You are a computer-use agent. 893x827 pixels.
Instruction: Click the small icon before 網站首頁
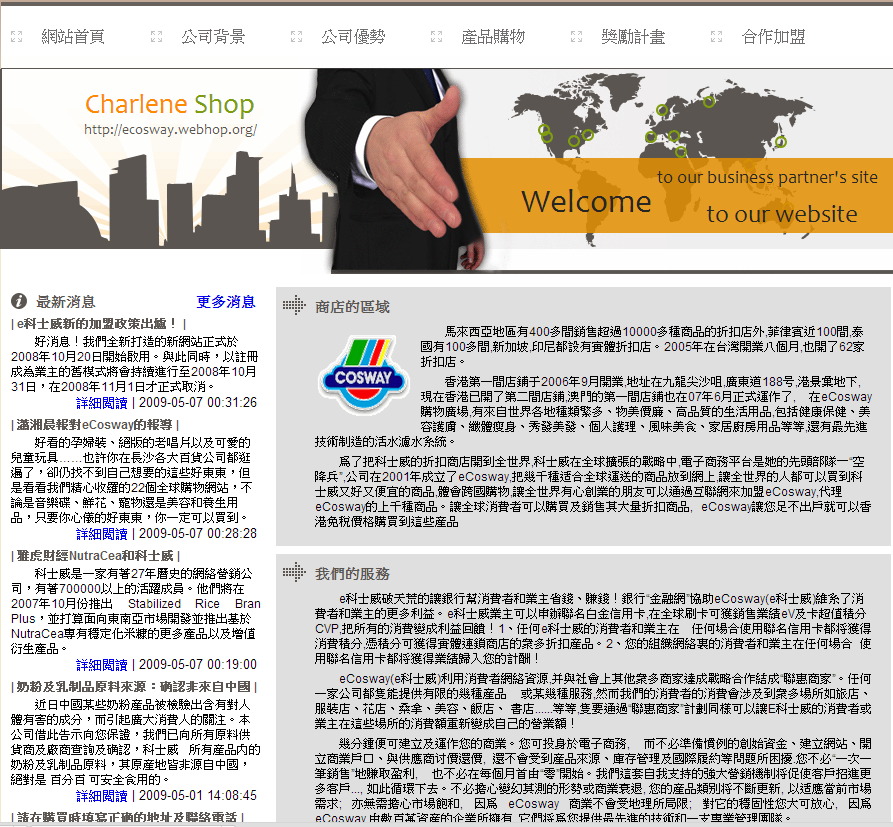(16, 37)
